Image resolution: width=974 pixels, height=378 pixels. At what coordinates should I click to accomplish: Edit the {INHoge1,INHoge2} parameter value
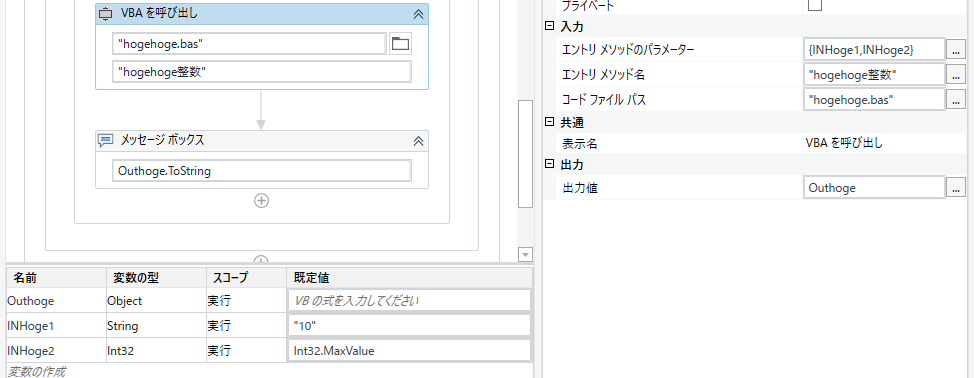(874, 49)
